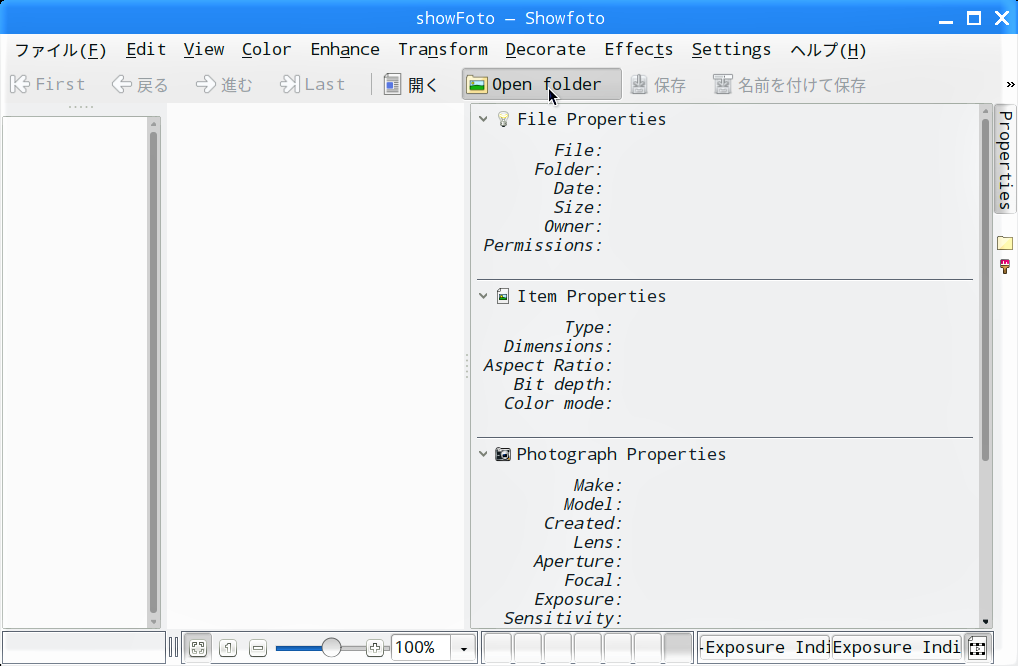Click the Item Properties heading text
1018x666 pixels.
click(591, 296)
